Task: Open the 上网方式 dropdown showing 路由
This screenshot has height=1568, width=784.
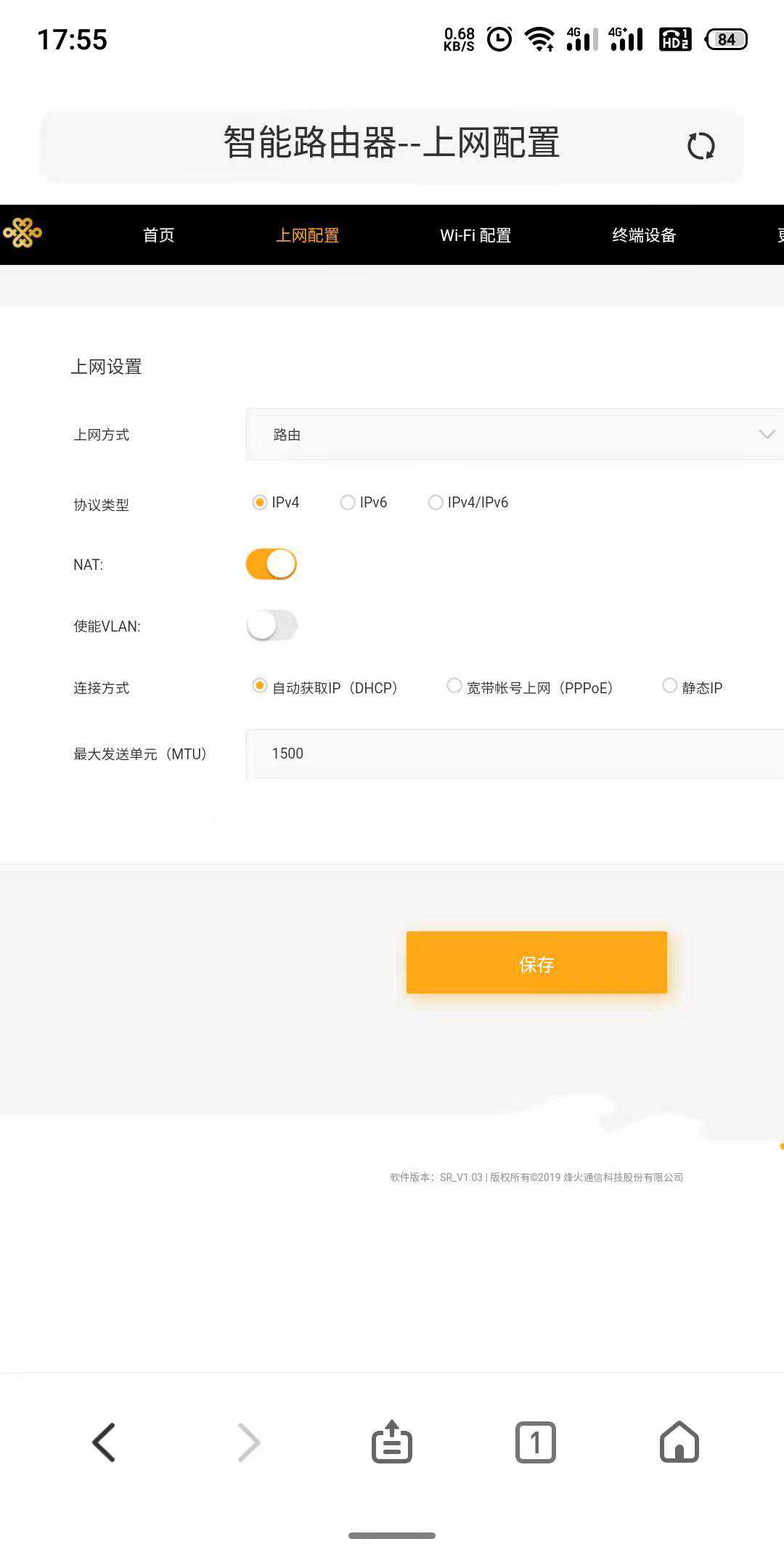Action: [514, 434]
